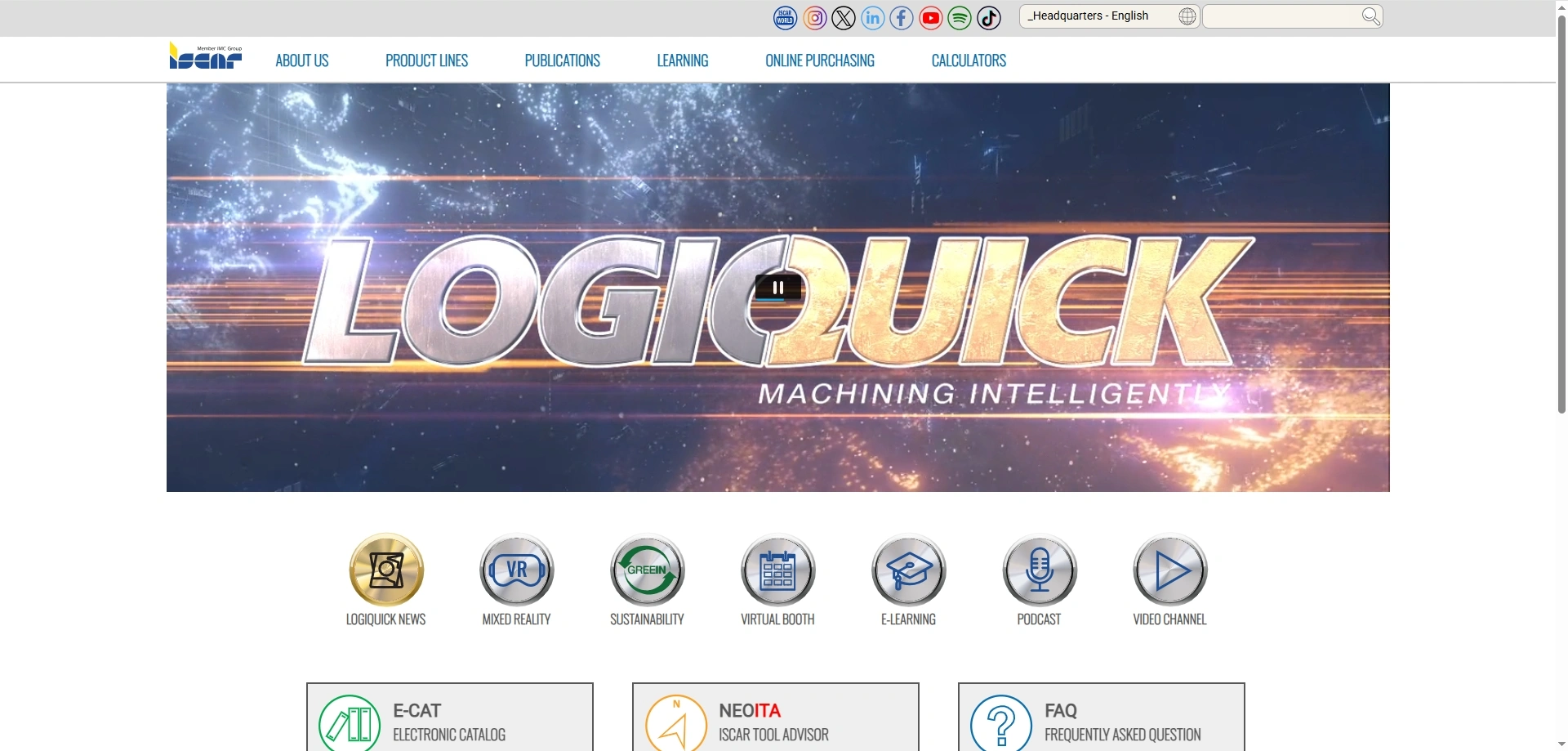
Task: Click the scrollbar down arrow
Action: pos(1561,744)
